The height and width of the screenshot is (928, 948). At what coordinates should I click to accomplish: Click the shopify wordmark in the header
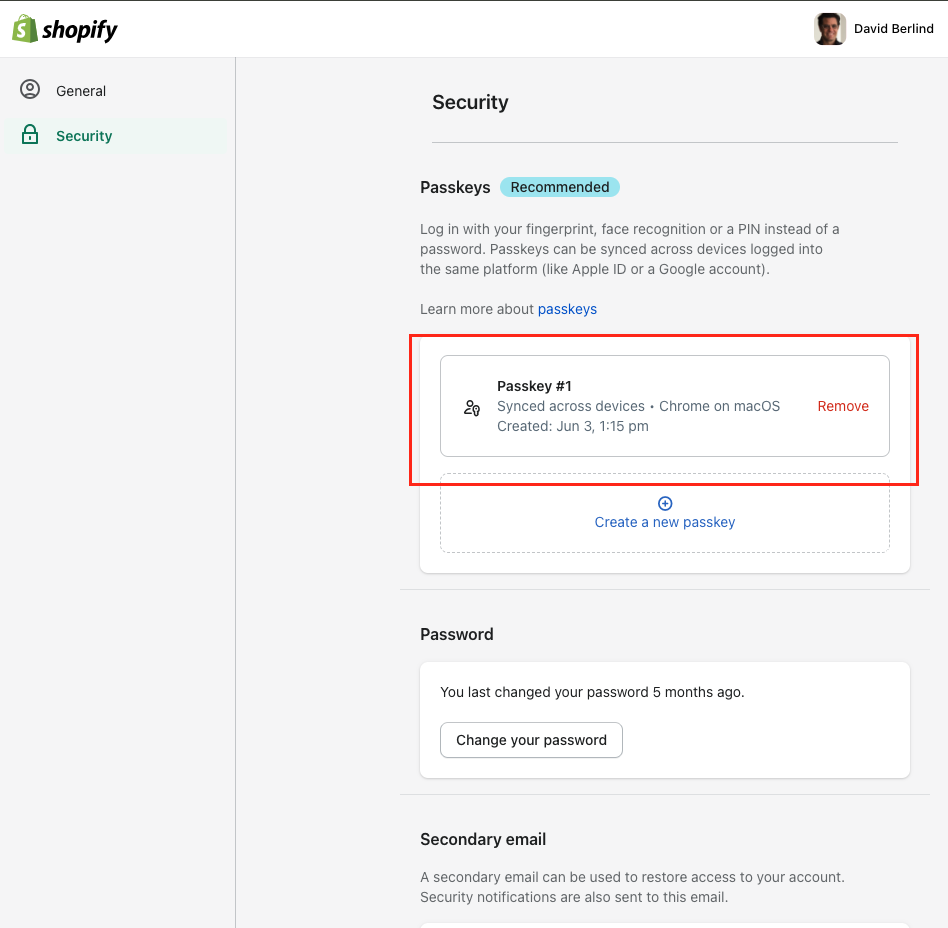click(x=82, y=28)
